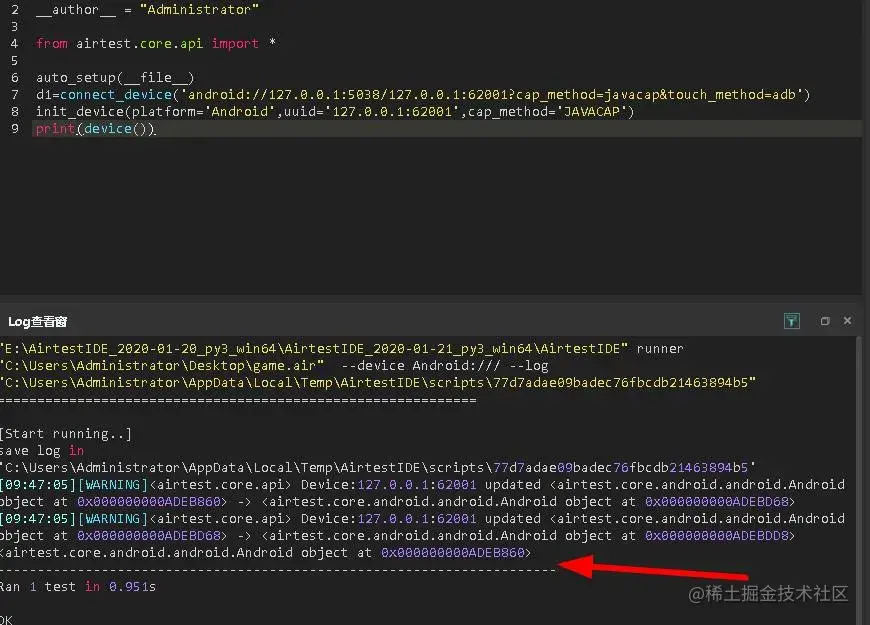Click the 'save log in' line
Image resolution: width=870 pixels, height=625 pixels.
42,451
